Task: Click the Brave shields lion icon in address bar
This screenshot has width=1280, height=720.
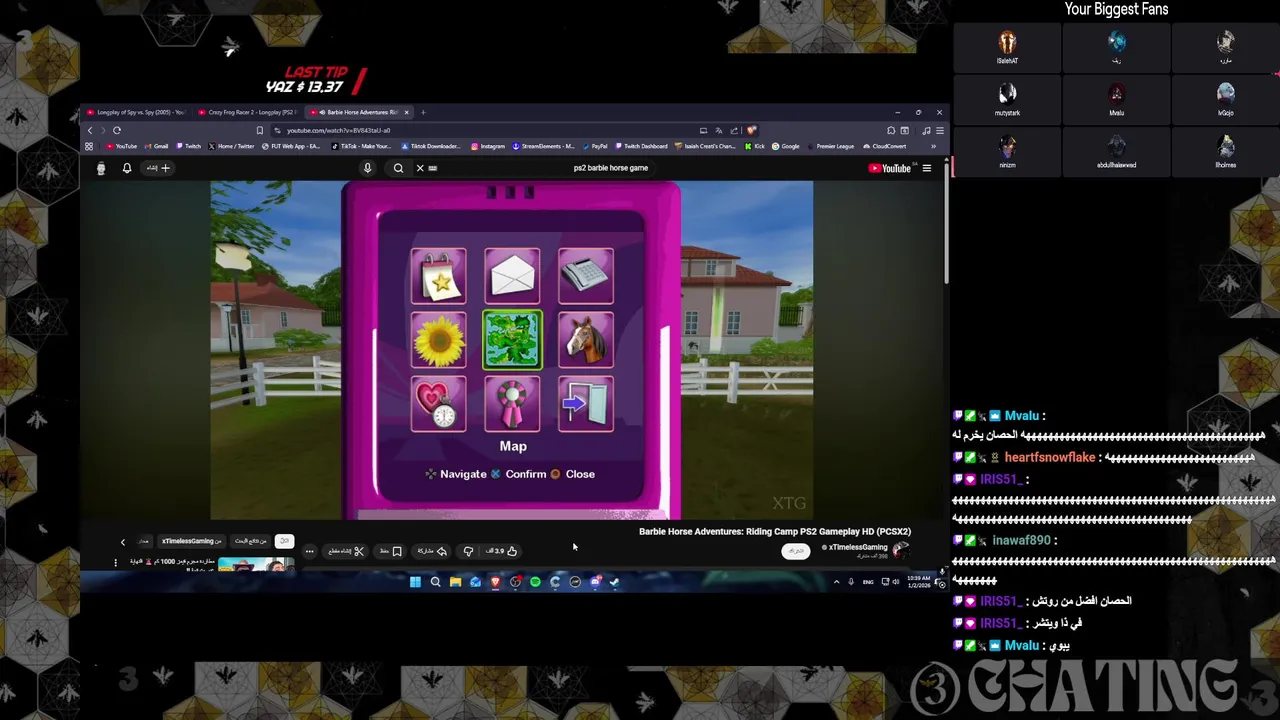Action: [x=751, y=130]
